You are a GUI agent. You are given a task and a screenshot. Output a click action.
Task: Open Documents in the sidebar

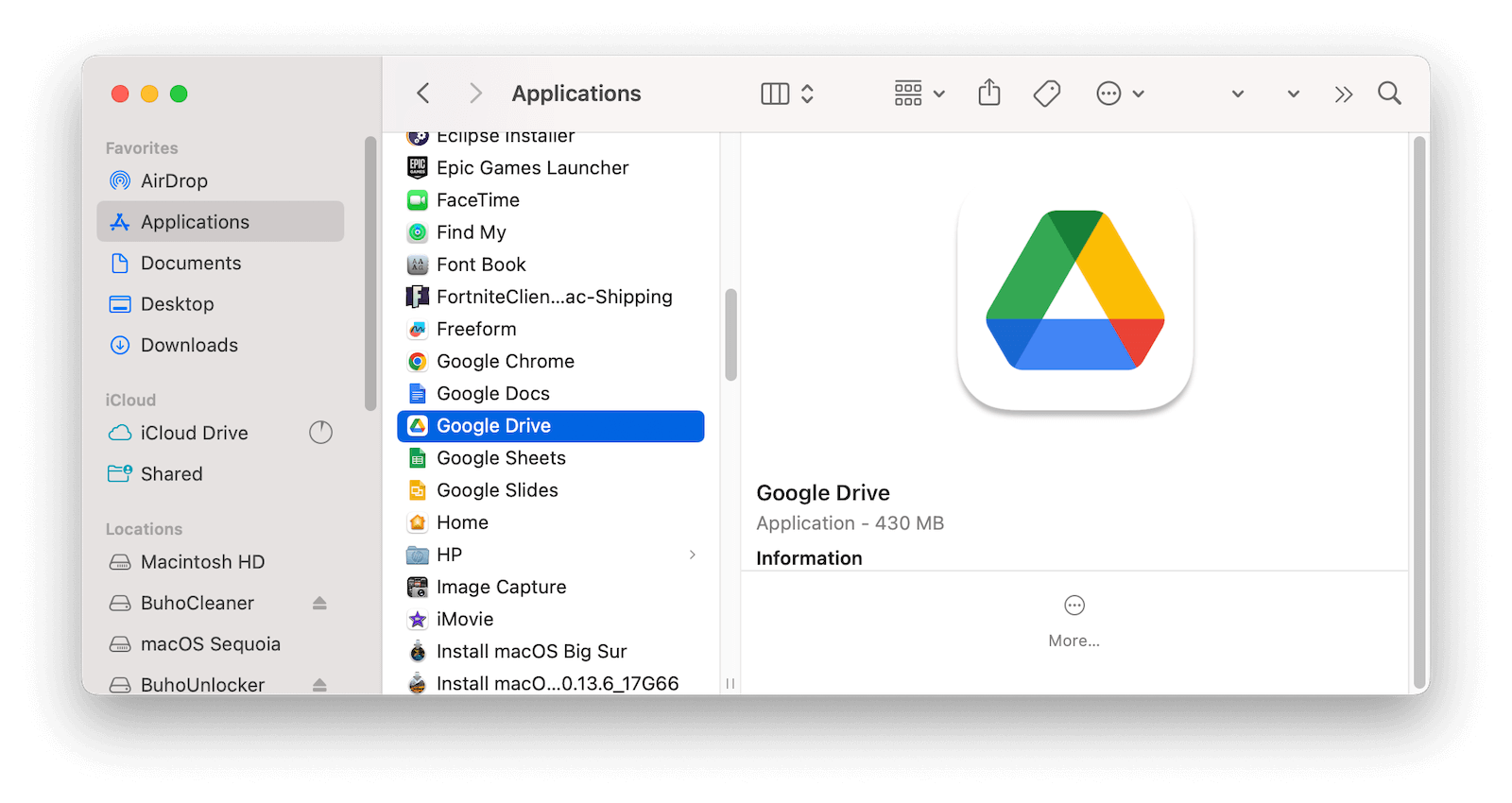[220, 263]
